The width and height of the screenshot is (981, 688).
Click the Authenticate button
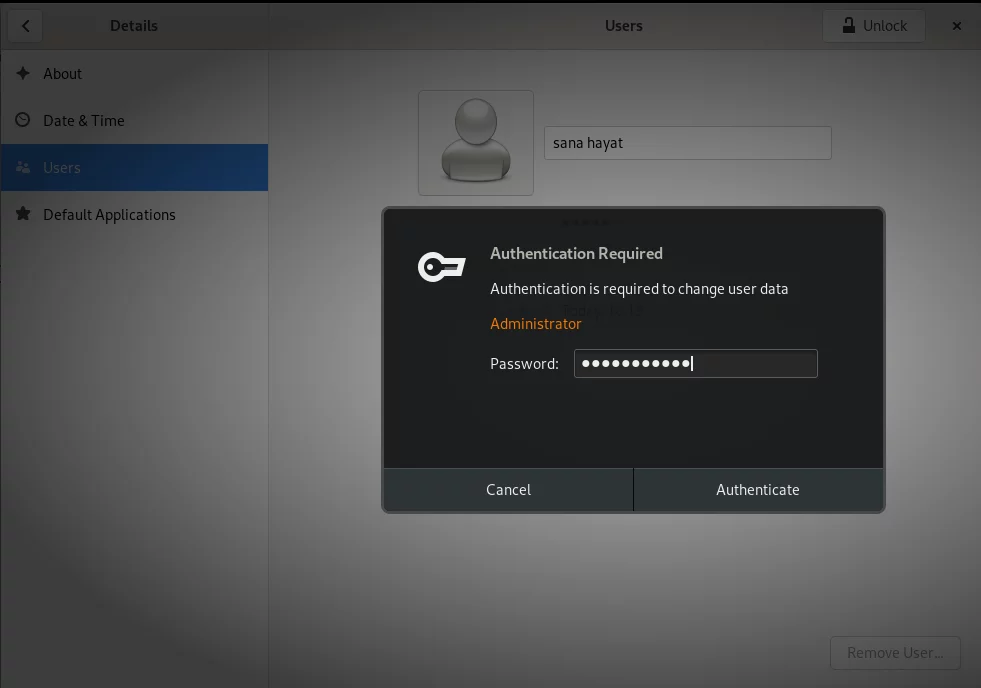coord(758,490)
